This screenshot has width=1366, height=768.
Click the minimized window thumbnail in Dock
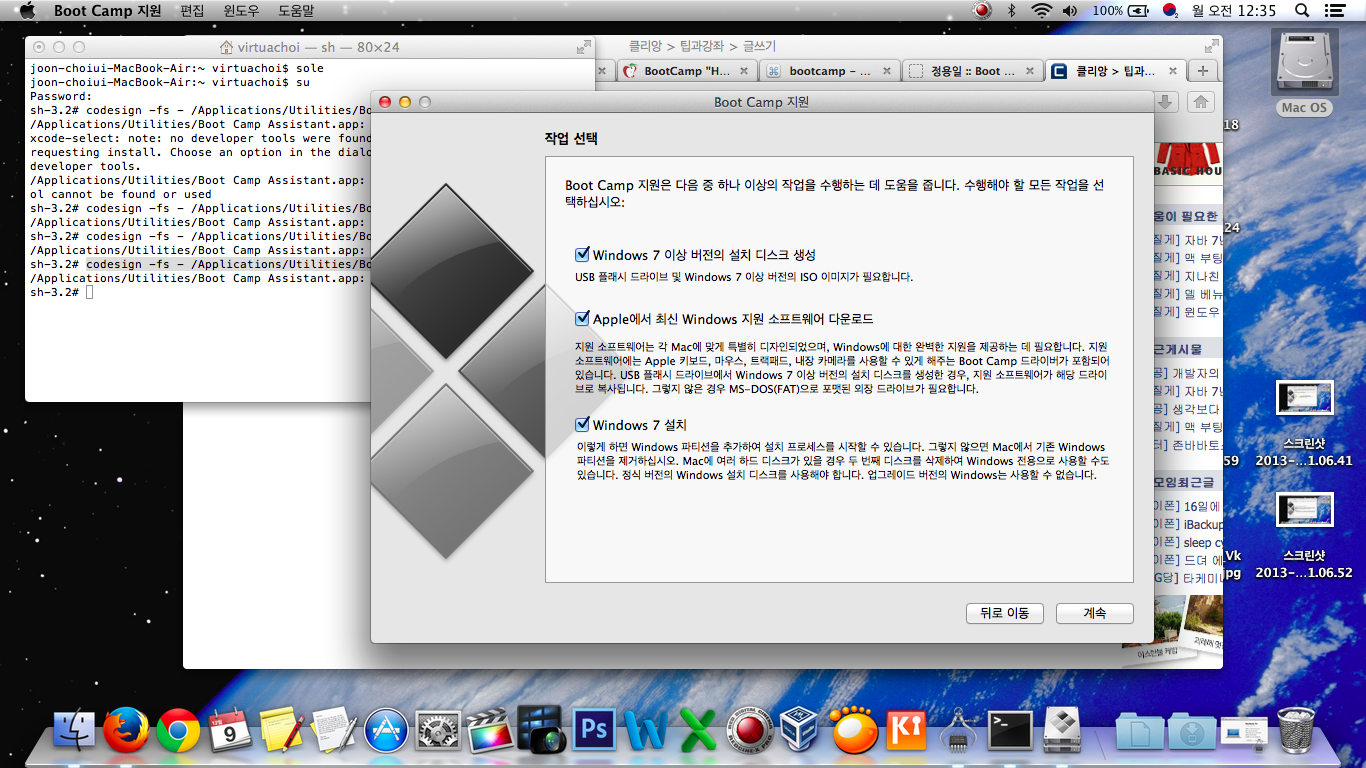1243,732
